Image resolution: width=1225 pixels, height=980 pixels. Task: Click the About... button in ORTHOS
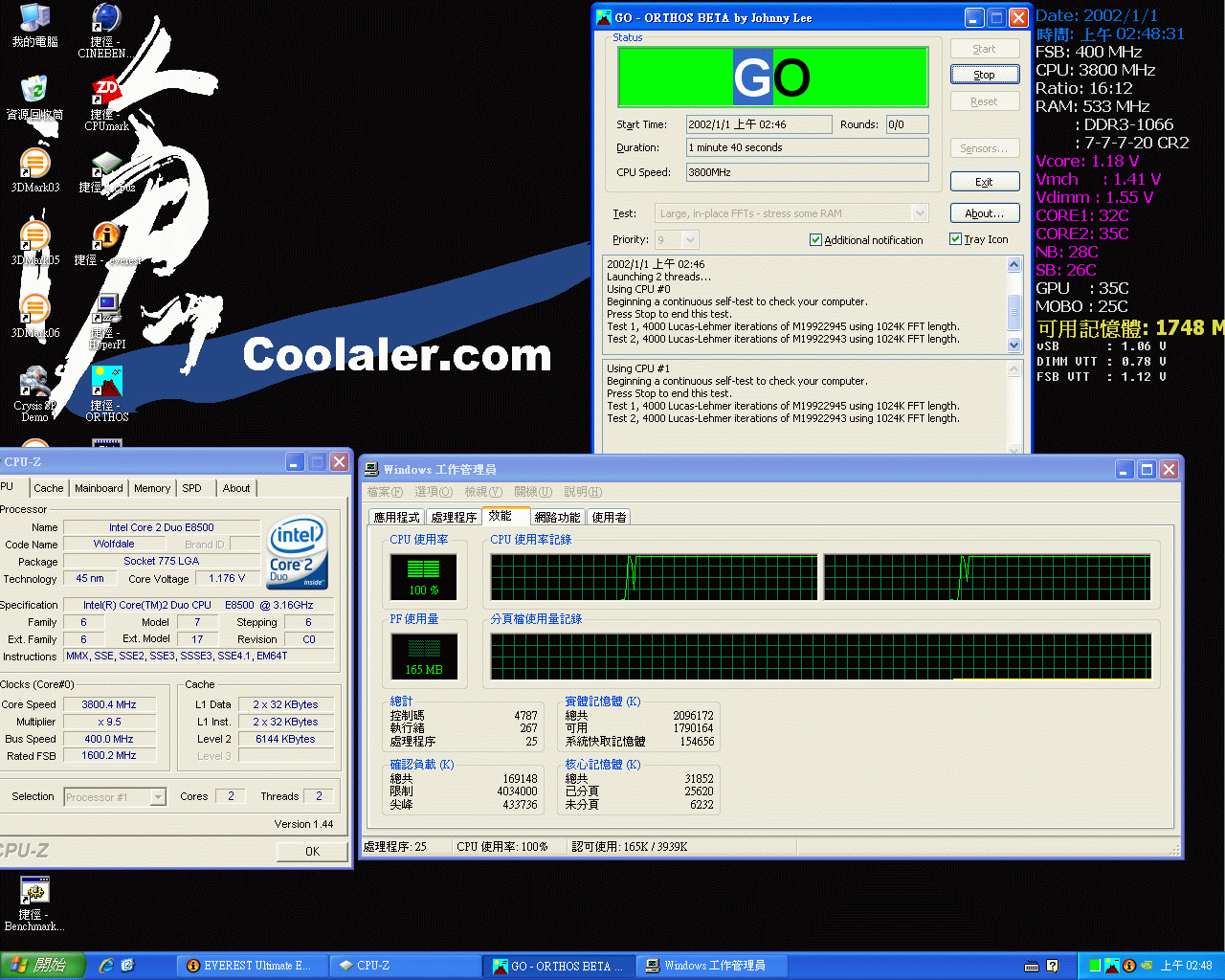point(985,213)
